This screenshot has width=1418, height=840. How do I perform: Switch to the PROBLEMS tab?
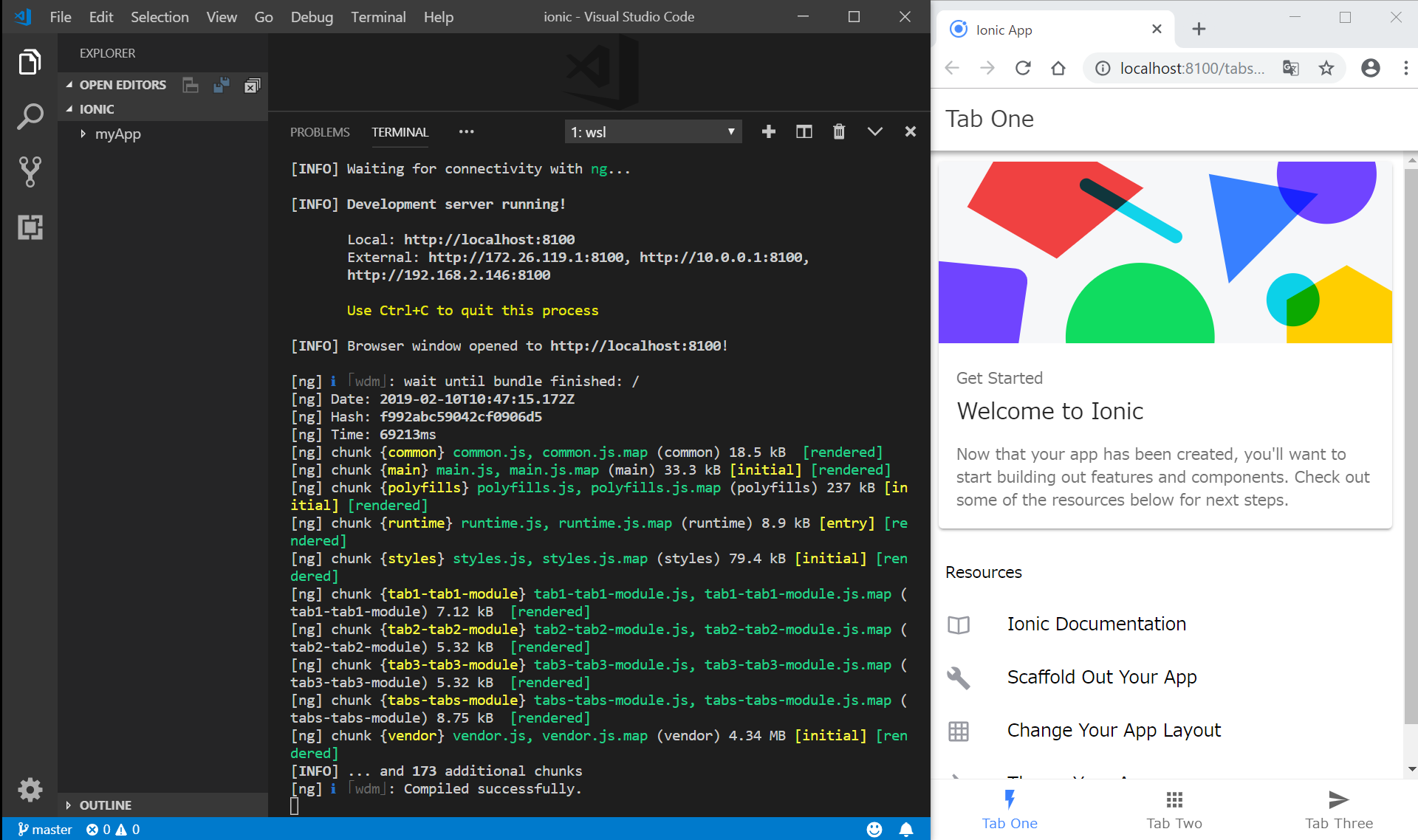[x=319, y=132]
